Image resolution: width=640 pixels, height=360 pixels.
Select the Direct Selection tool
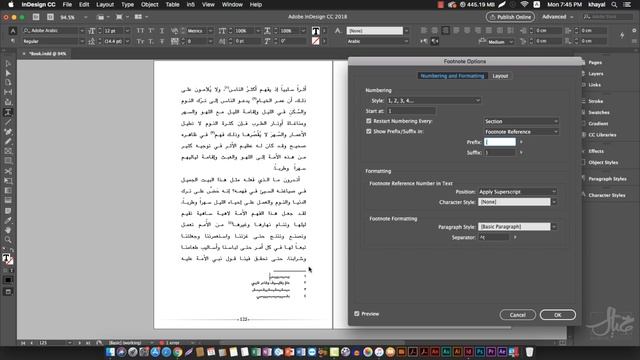[8, 73]
